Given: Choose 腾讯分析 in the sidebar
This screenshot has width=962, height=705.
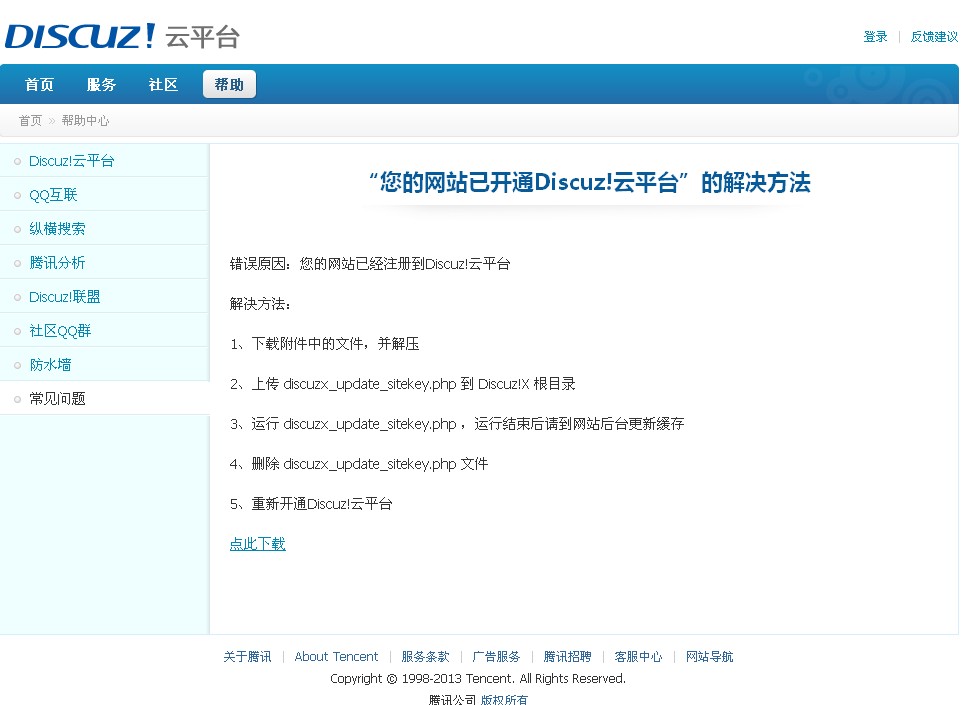Looking at the screenshot, I should [58, 263].
